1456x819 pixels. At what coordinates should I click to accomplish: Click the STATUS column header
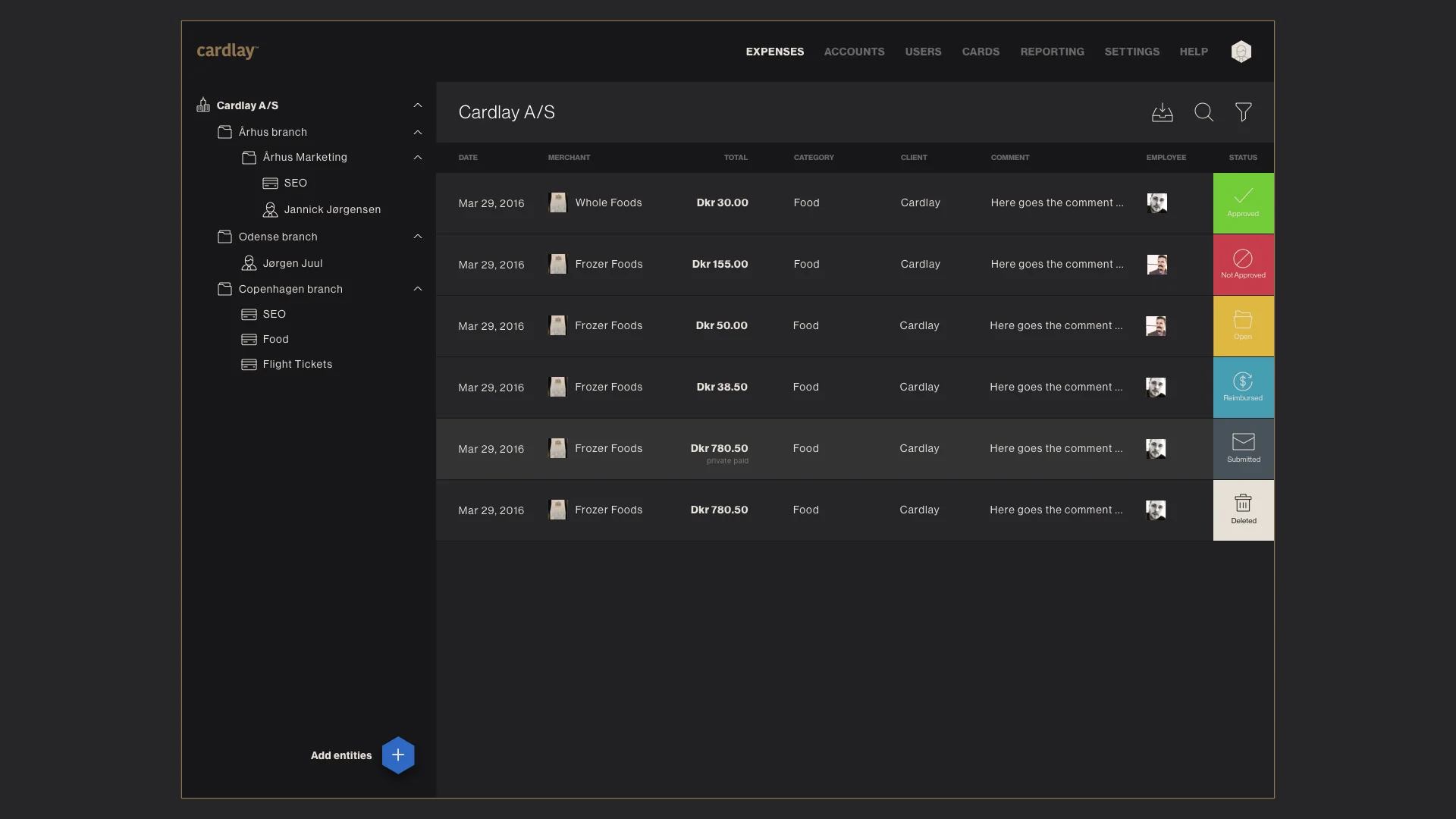(1243, 158)
